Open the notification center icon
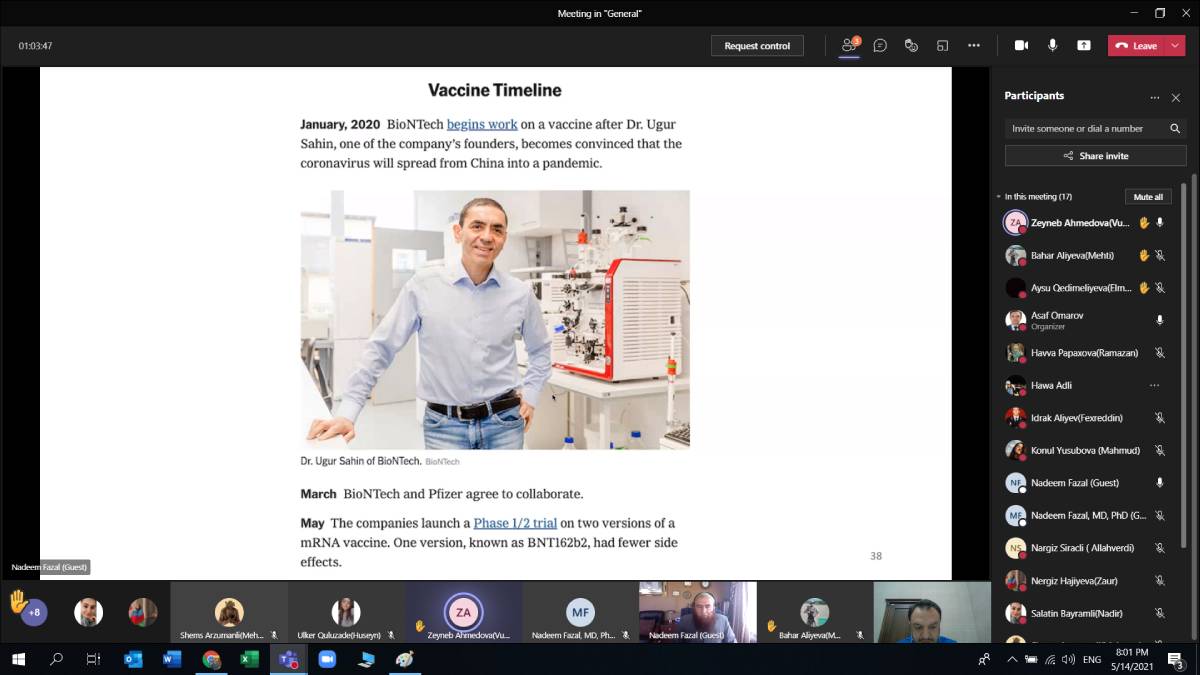The height and width of the screenshot is (675, 1200). 1176,659
